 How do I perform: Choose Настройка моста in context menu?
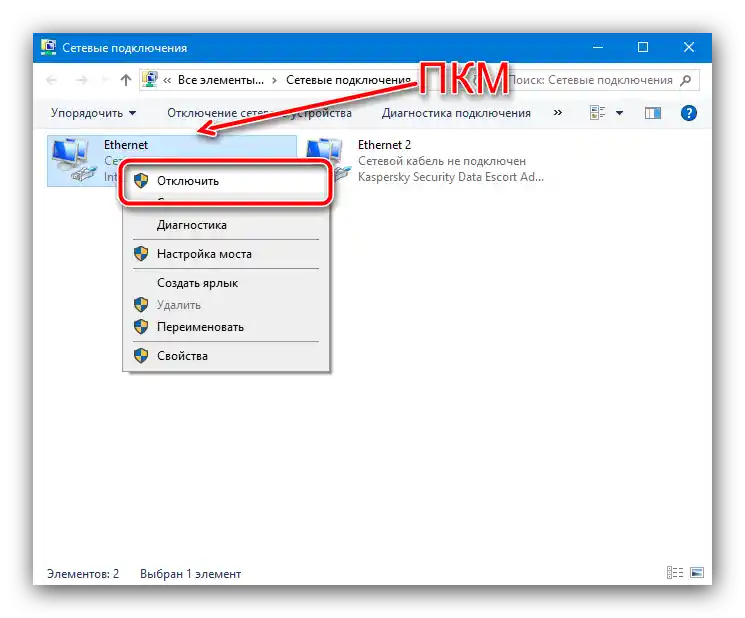coord(226,254)
